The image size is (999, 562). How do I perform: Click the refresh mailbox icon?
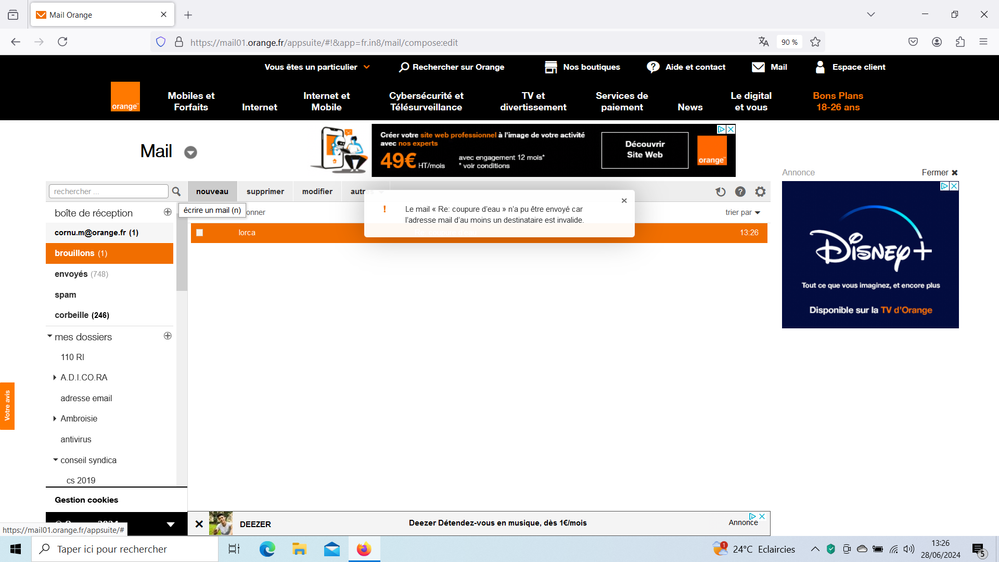tap(721, 192)
